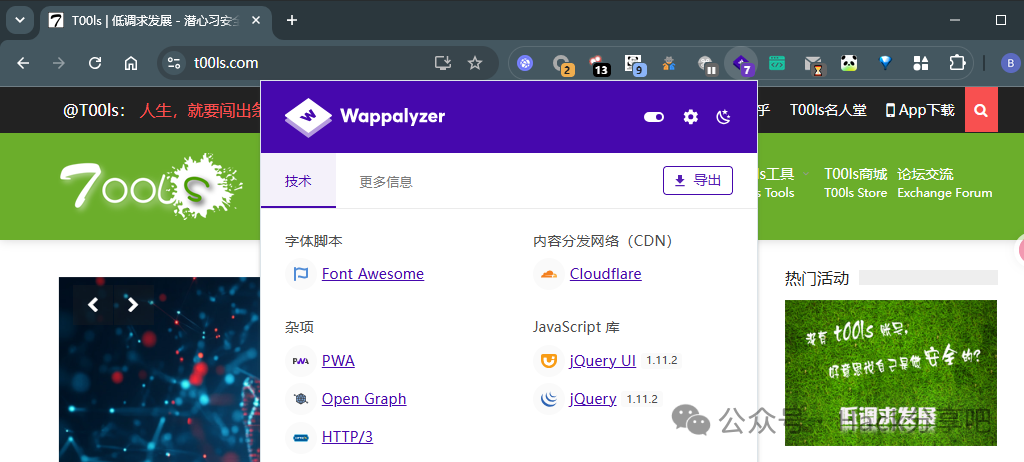Open the jQuery UI link

pos(603,361)
